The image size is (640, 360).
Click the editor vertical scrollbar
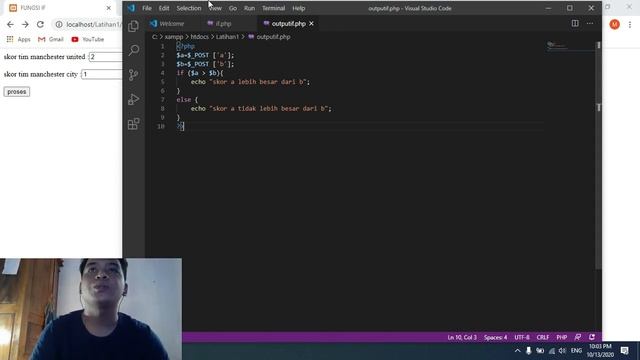598,155
